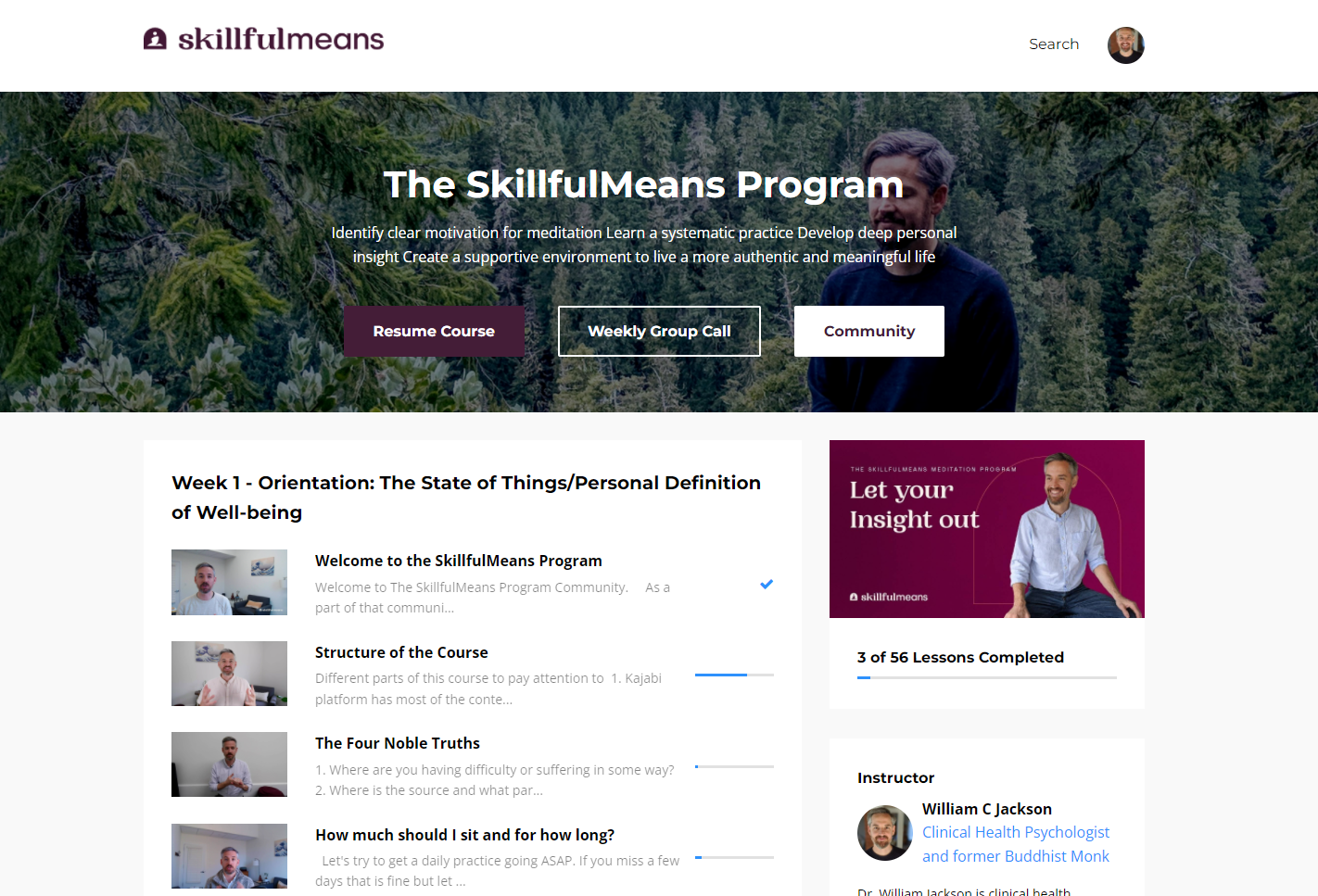This screenshot has width=1318, height=896.
Task: Go to the Community page
Action: pyautogui.click(x=869, y=331)
